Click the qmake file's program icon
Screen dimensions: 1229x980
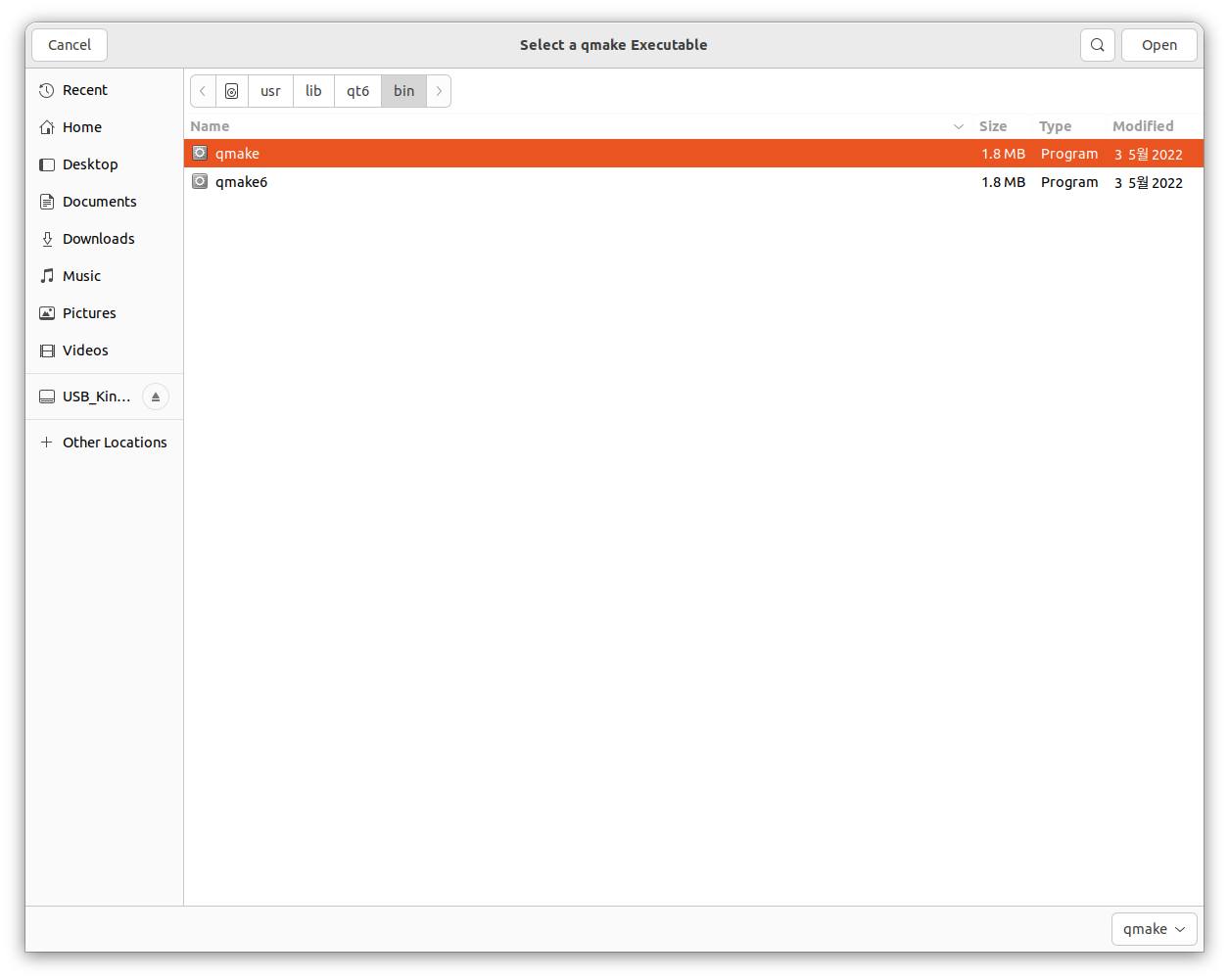[200, 153]
